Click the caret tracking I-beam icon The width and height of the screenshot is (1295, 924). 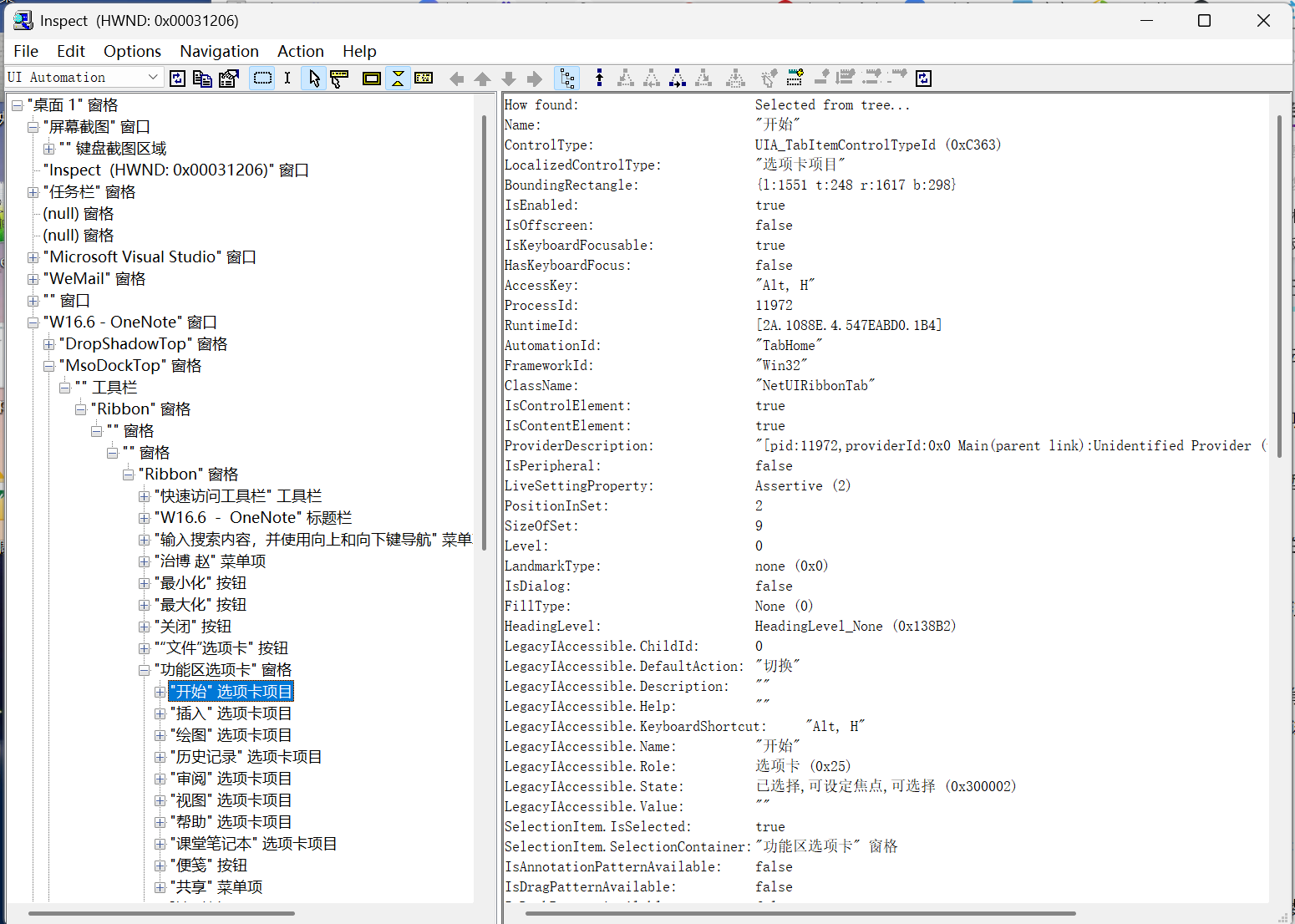pyautogui.click(x=287, y=78)
